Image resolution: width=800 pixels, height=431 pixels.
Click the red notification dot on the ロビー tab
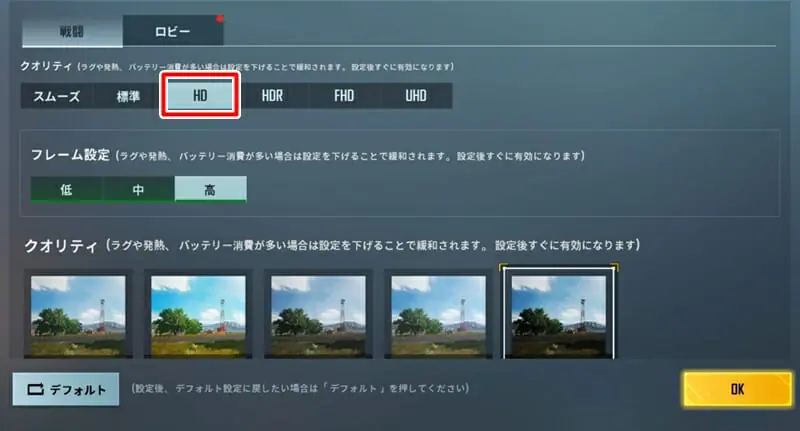pos(220,19)
